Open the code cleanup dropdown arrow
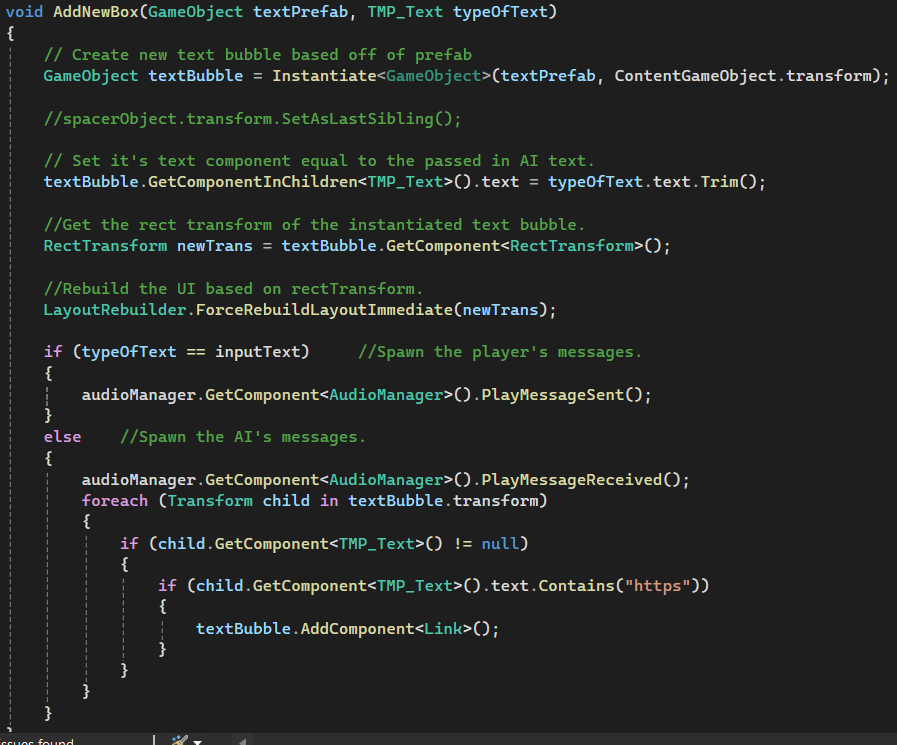897x745 pixels. point(197,742)
